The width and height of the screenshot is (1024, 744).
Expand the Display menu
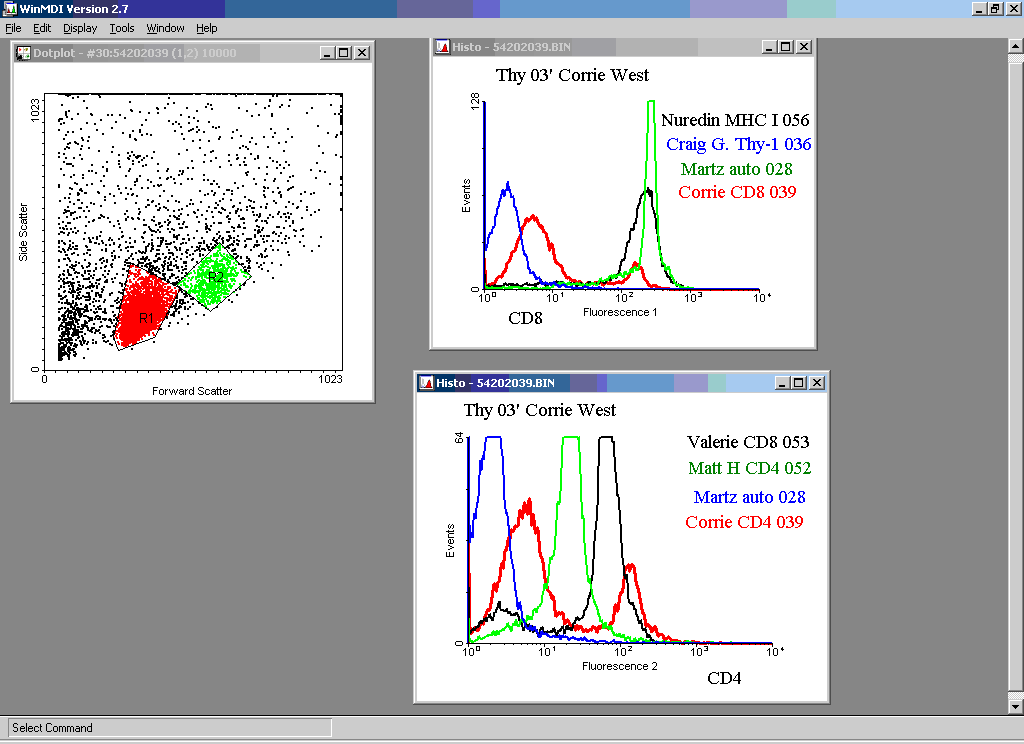pos(80,28)
